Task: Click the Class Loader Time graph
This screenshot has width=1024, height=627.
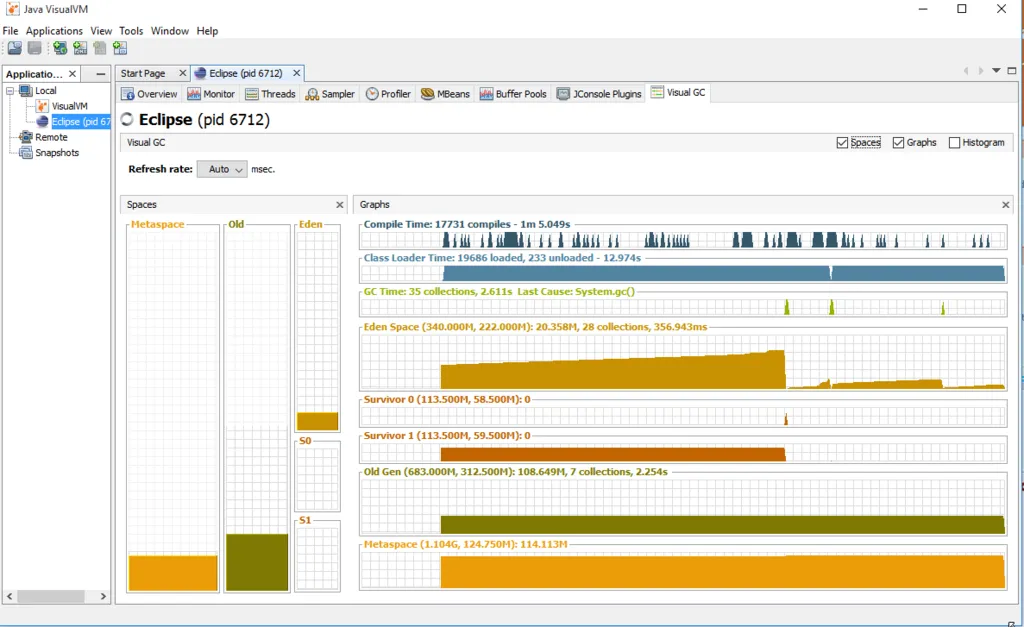Action: (682, 274)
